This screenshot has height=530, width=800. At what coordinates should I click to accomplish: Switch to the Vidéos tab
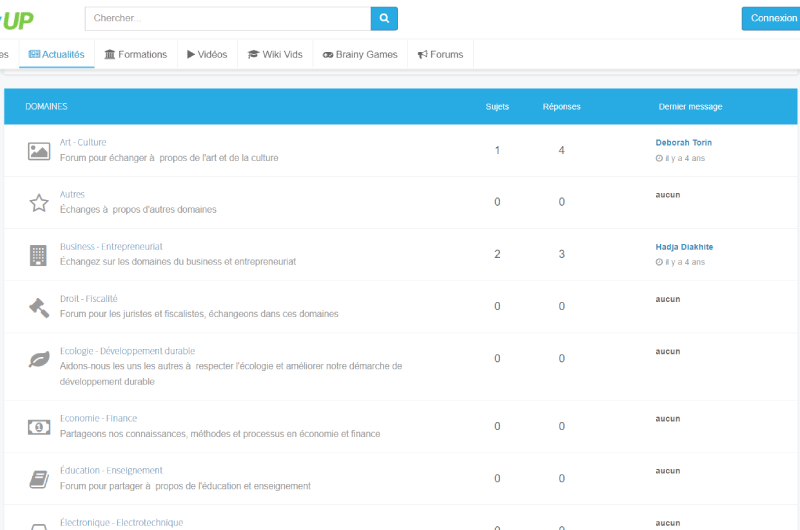pyautogui.click(x=207, y=54)
